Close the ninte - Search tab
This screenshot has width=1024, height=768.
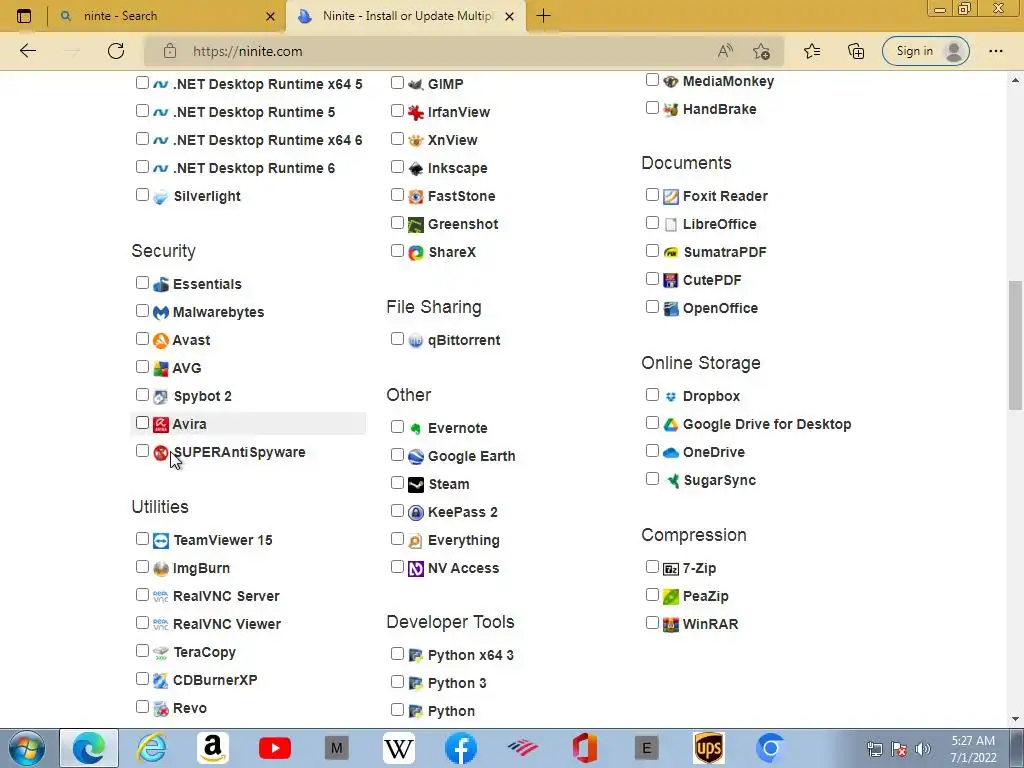(x=270, y=16)
